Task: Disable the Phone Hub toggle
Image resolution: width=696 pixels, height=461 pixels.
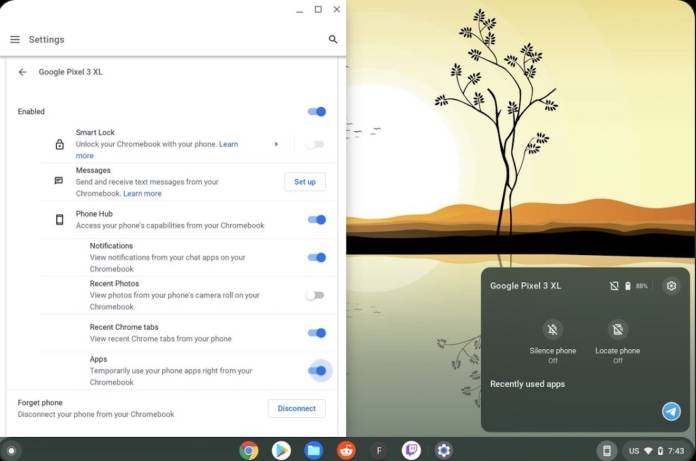Action: pos(317,220)
